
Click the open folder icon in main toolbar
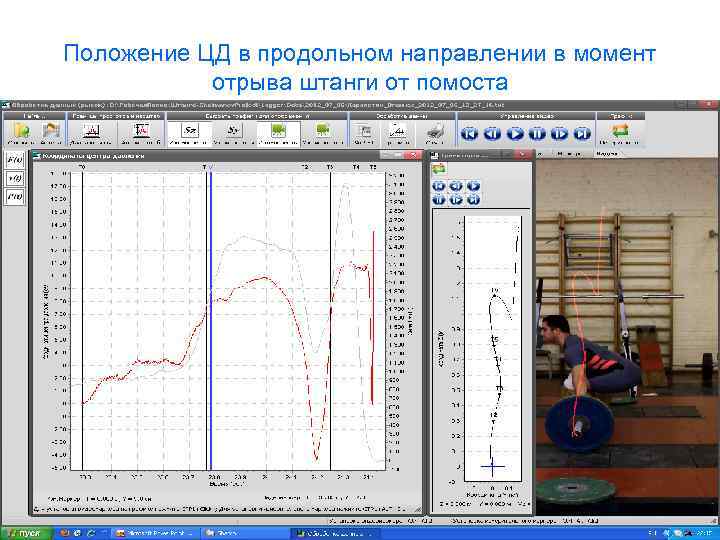coord(22,131)
